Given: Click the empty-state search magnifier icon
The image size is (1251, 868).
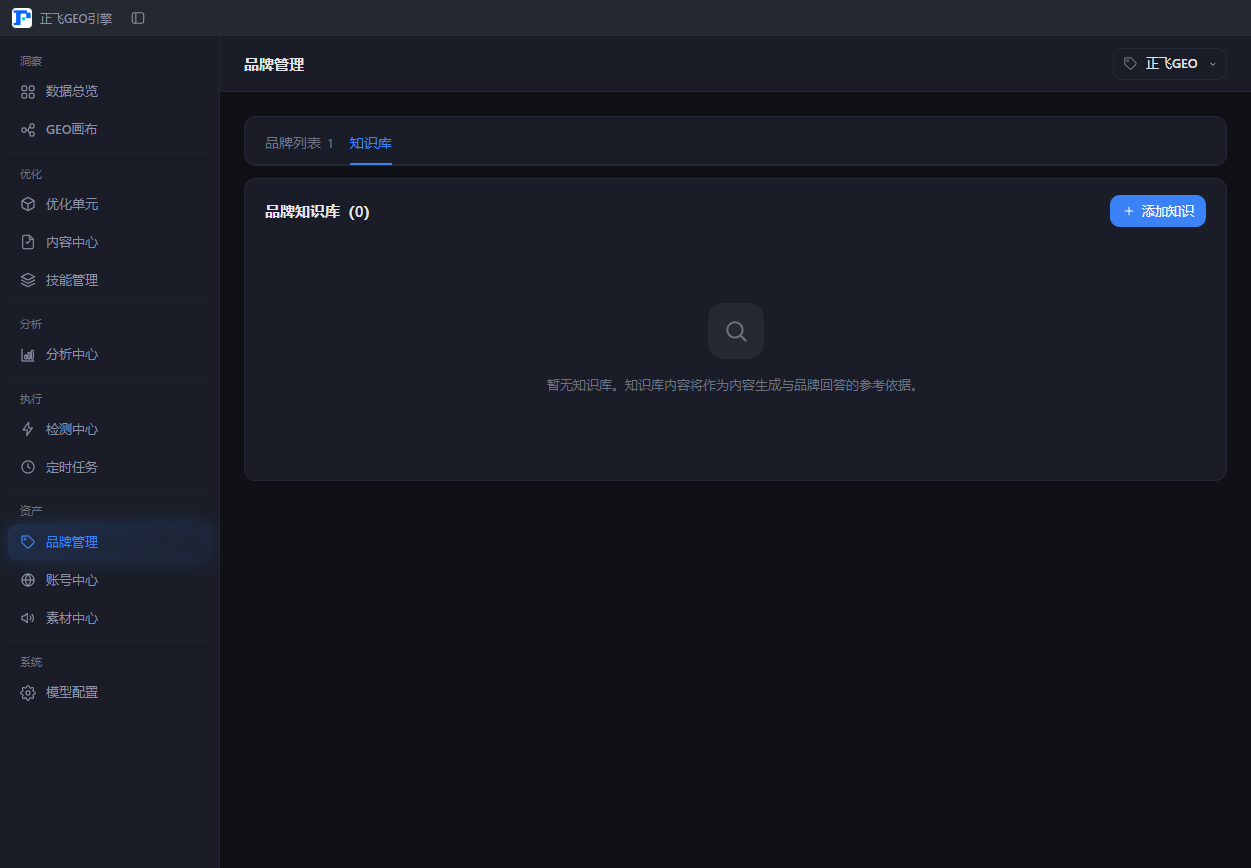Looking at the screenshot, I should (736, 331).
